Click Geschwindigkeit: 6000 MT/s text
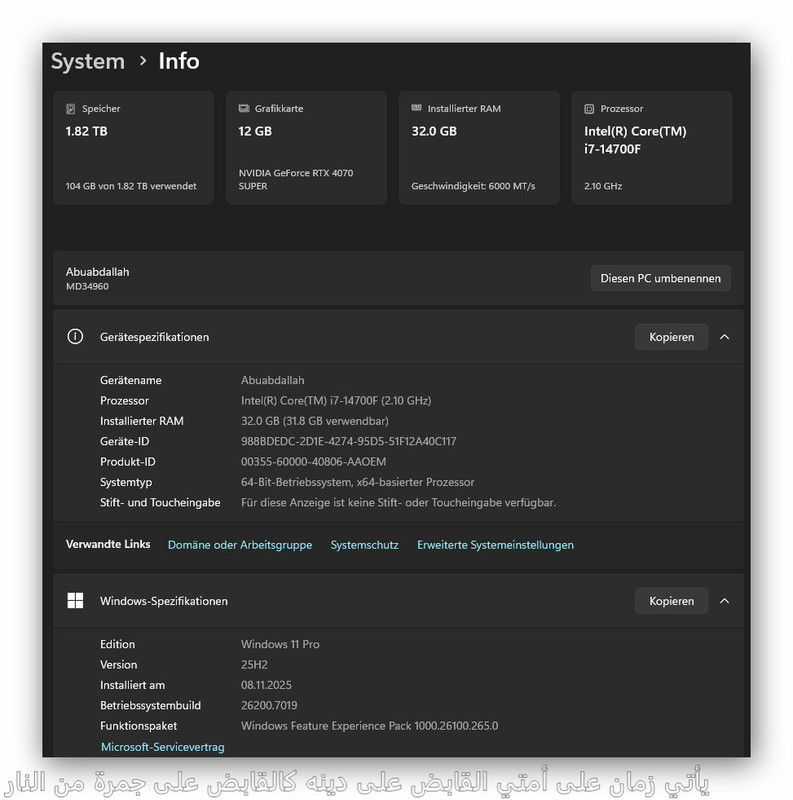This screenshot has height=800, width=793. click(473, 186)
